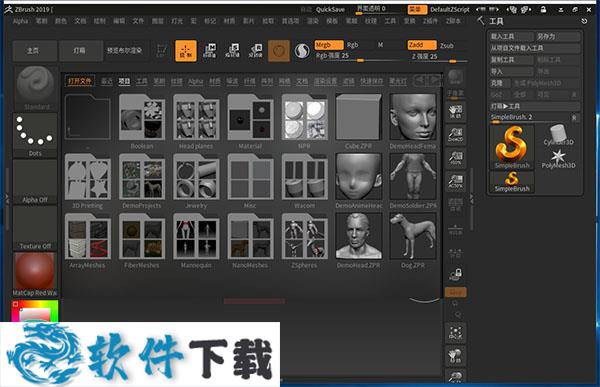Image resolution: width=600 pixels, height=387 pixels.
Task: Toggle the M material channel button
Action: click(380, 45)
